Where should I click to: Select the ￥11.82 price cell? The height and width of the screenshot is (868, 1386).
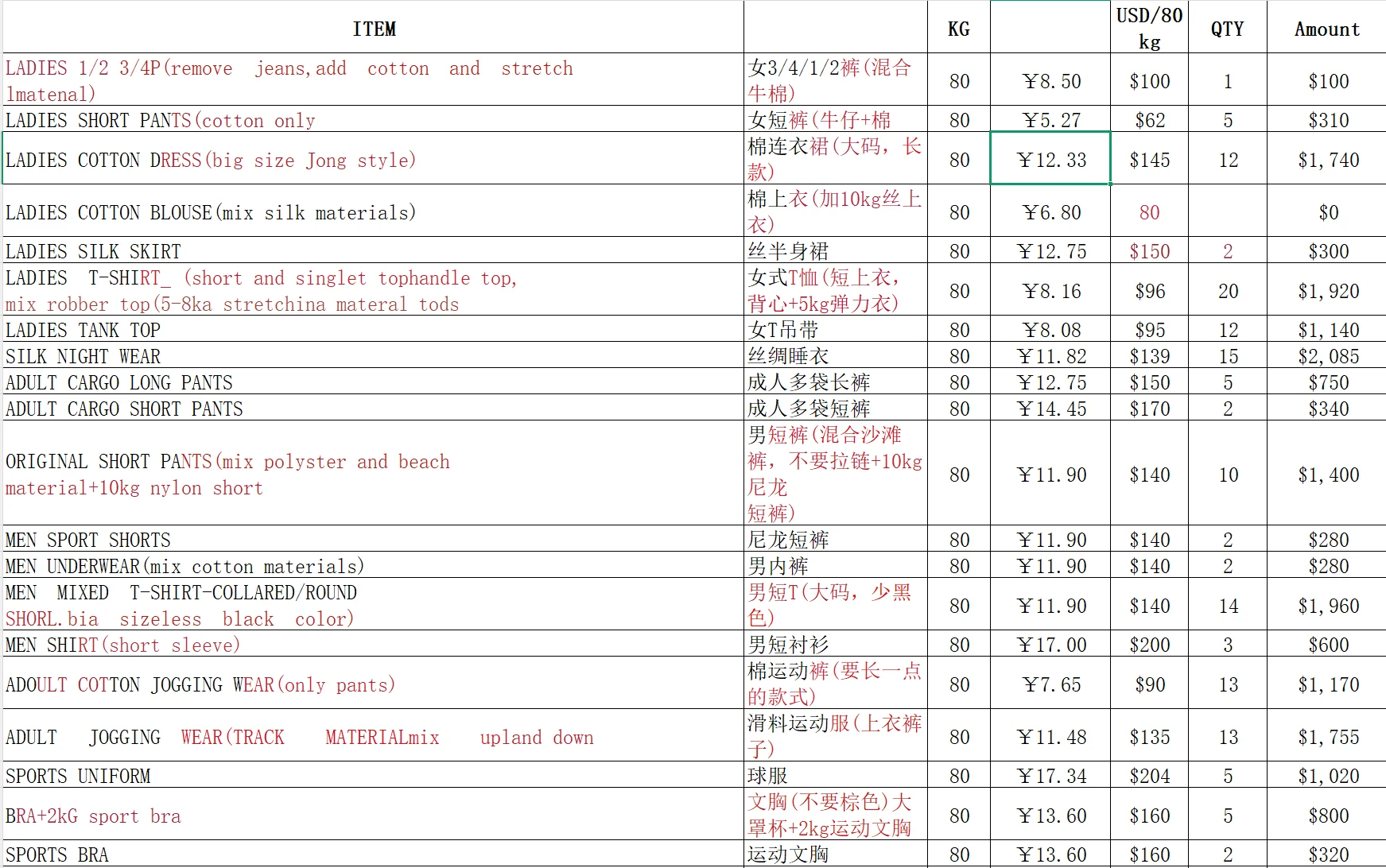click(x=1050, y=355)
